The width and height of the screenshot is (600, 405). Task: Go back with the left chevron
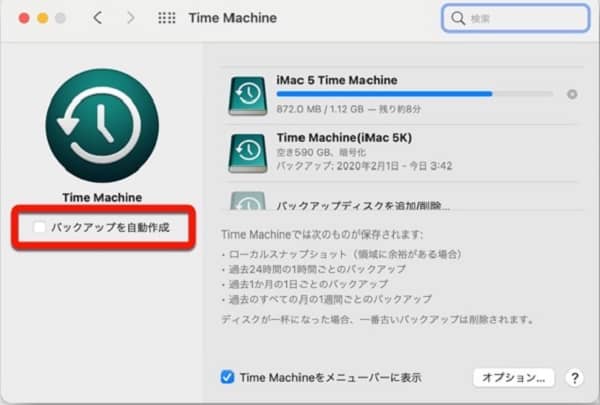98,18
